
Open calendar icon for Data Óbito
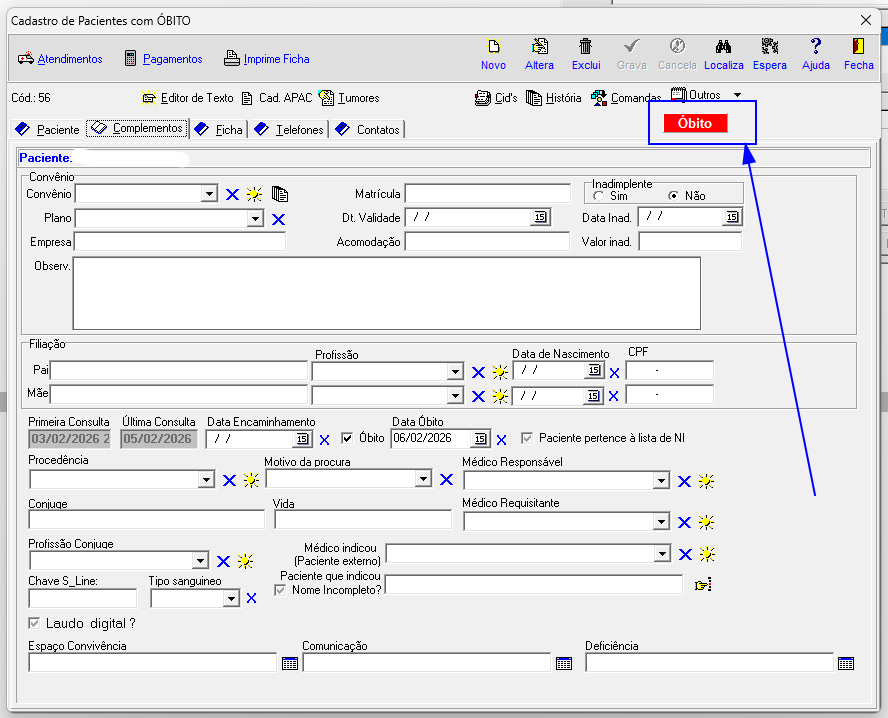(480, 438)
